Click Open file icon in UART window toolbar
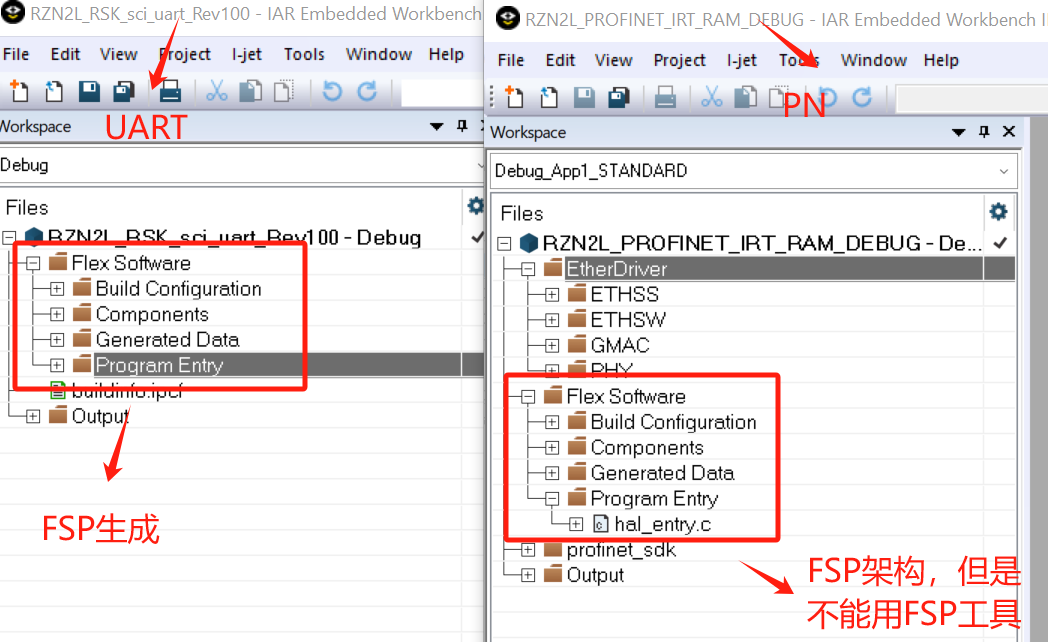1048x642 pixels. pos(53,90)
